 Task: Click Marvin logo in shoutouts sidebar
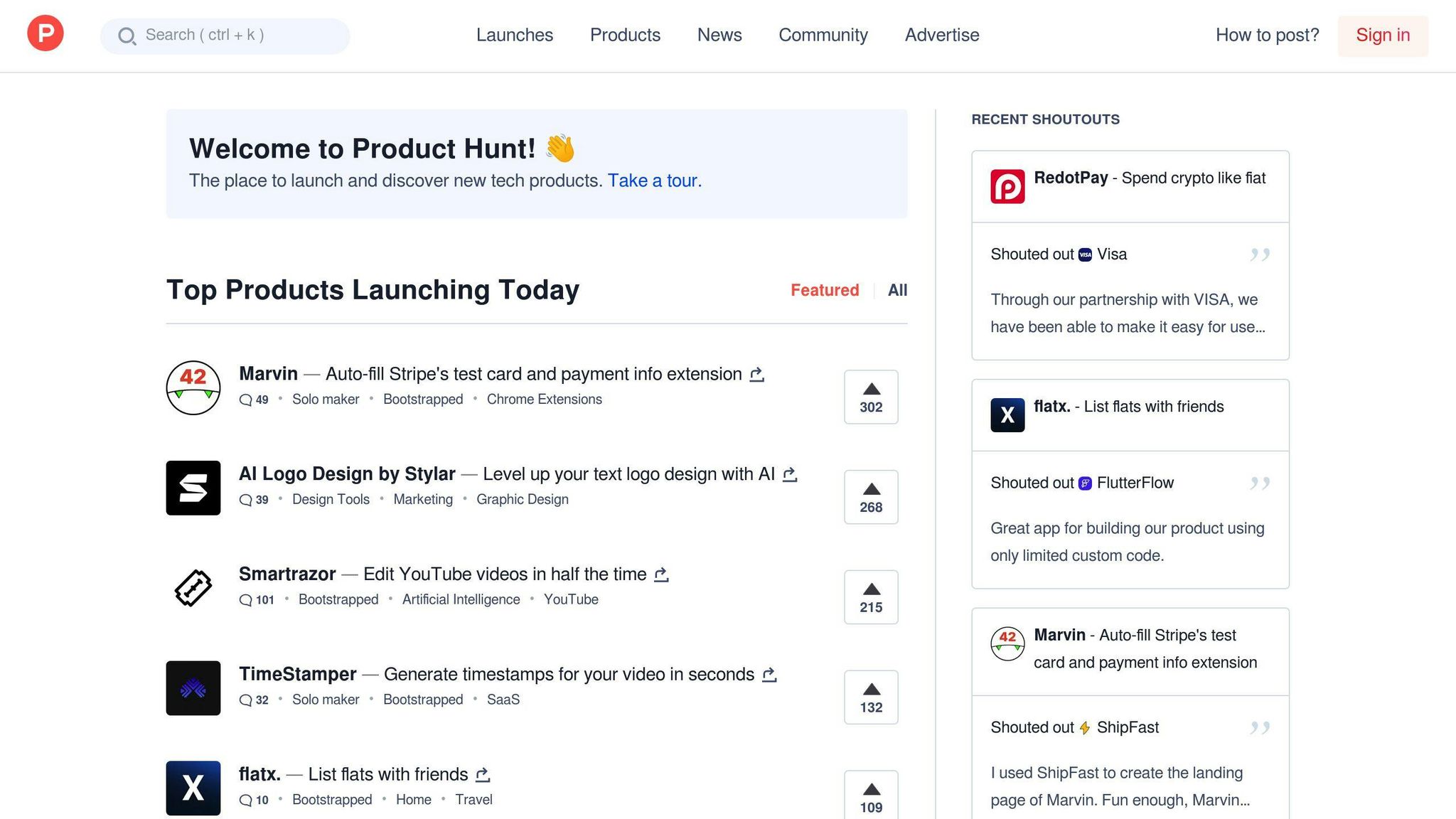(1007, 644)
